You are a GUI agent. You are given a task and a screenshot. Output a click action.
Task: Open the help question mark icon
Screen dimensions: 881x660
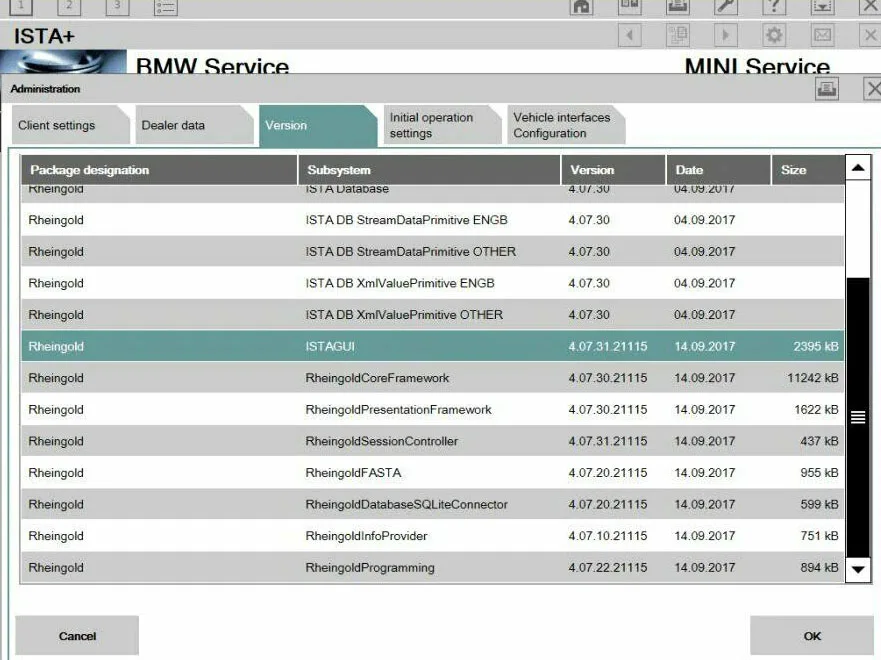[774, 6]
